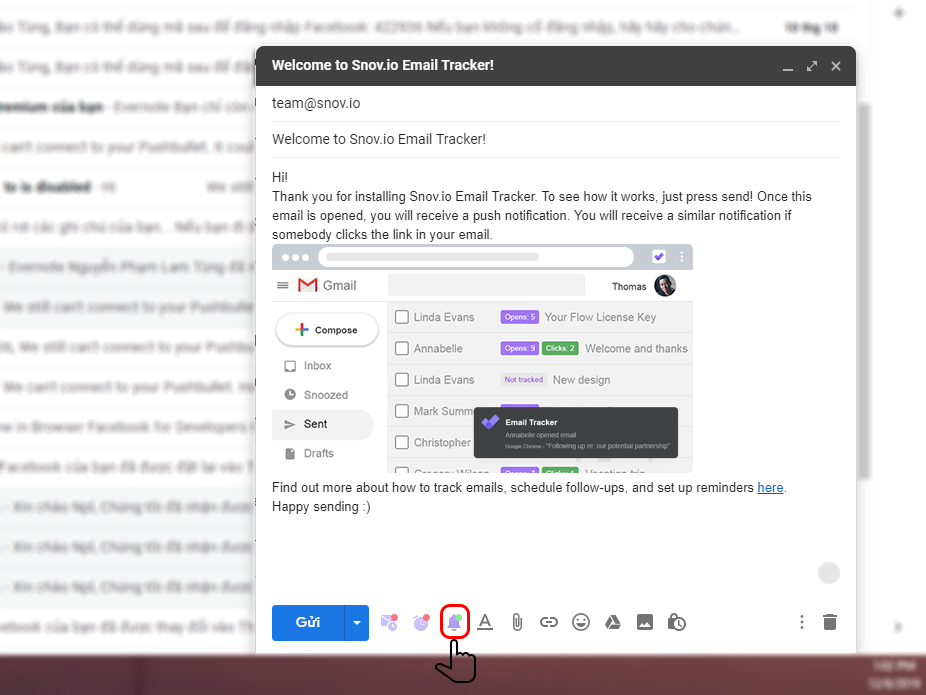Open the send options dropdown arrow

pos(357,622)
